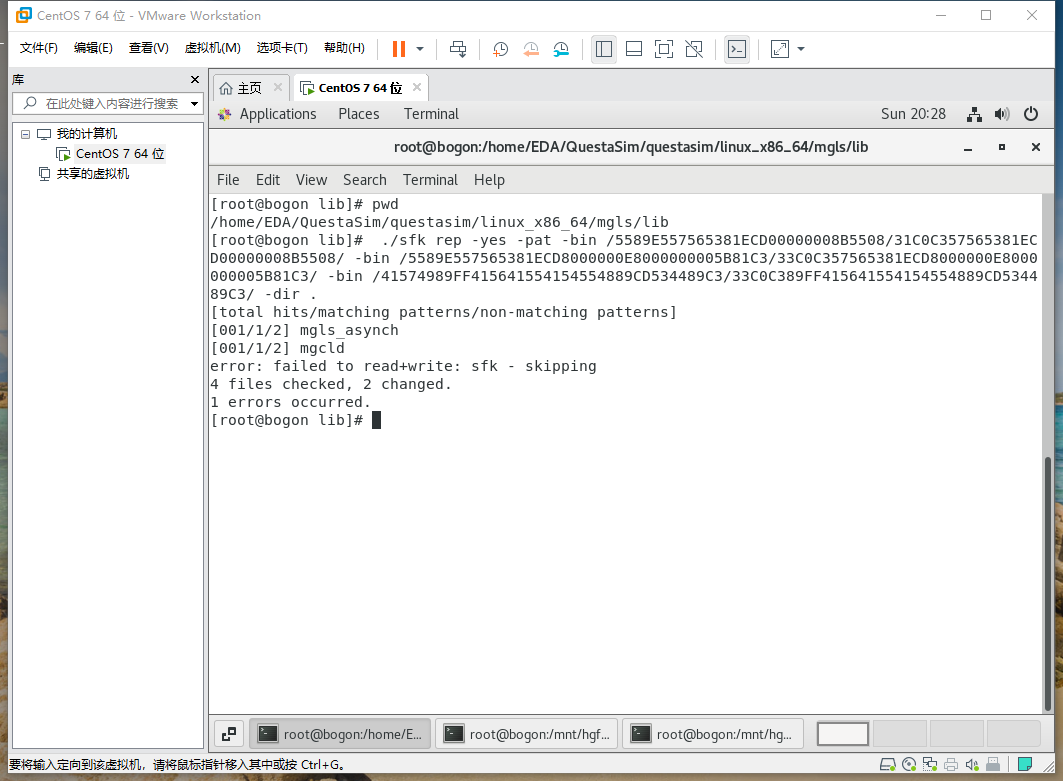Click the GNOME power icon
Screen dimensions: 1063x781
pos(1030,114)
